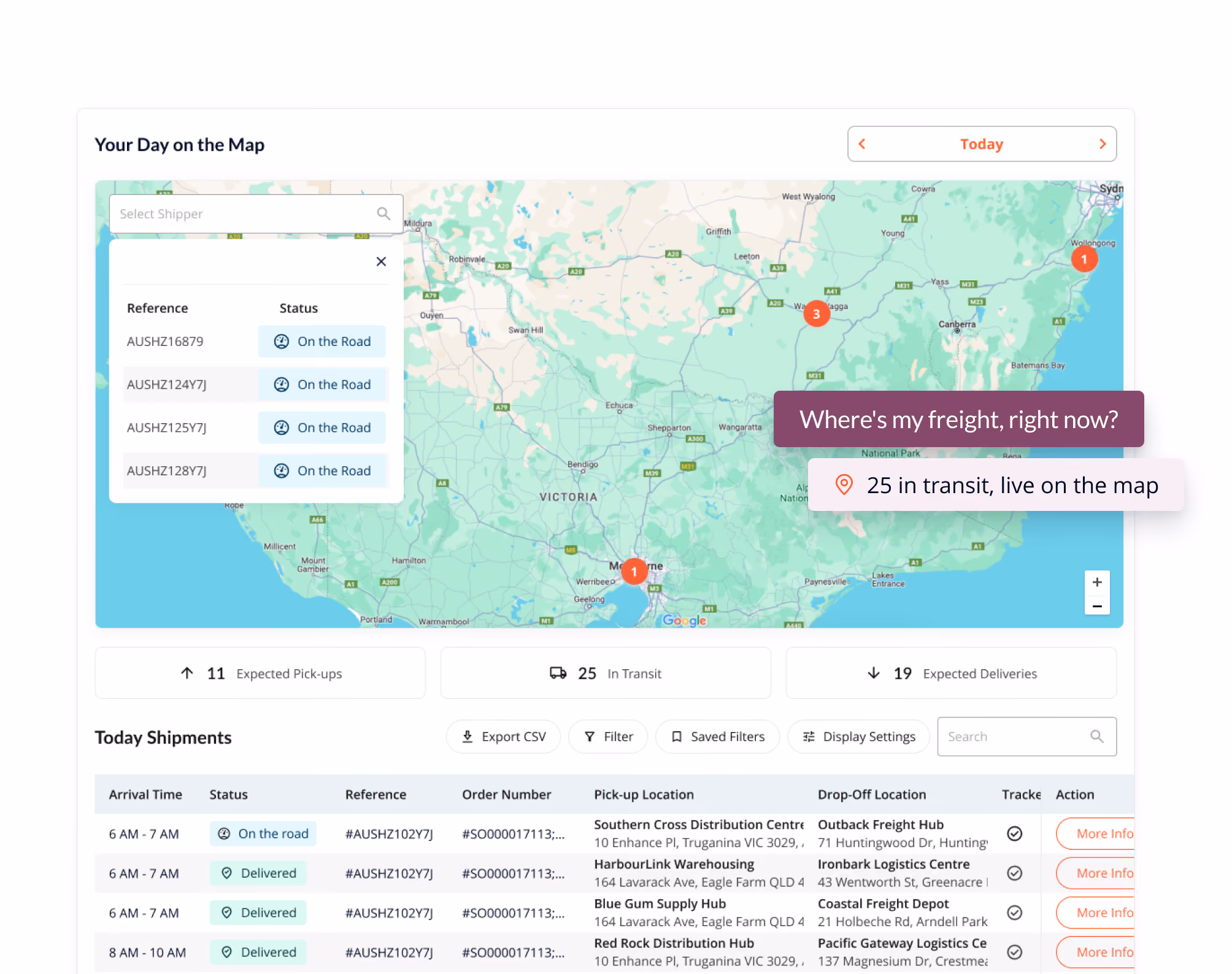
Task: Click the Google logo on the map
Action: 685,620
